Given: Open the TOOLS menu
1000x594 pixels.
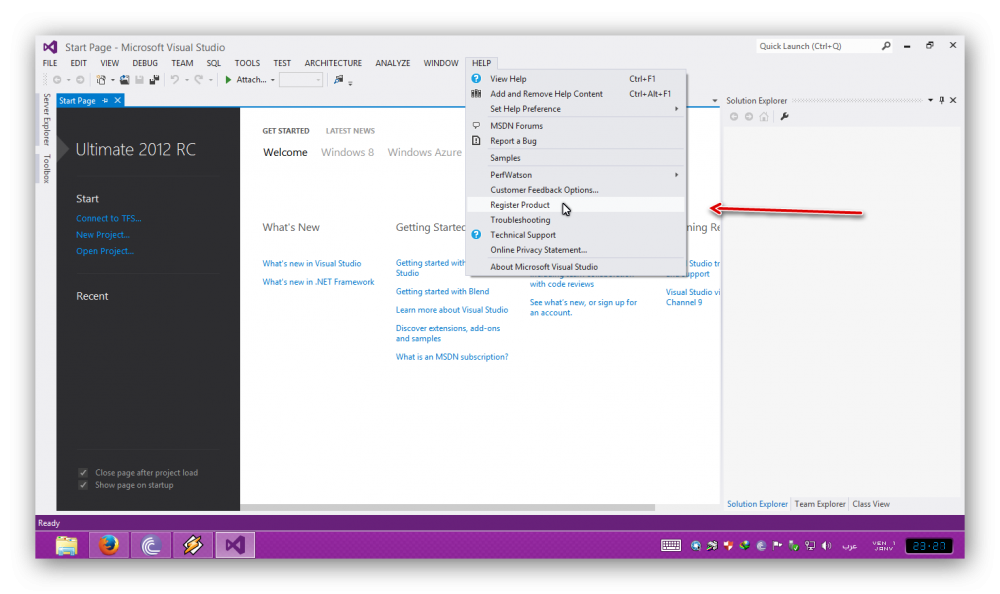Looking at the screenshot, I should tap(247, 63).
